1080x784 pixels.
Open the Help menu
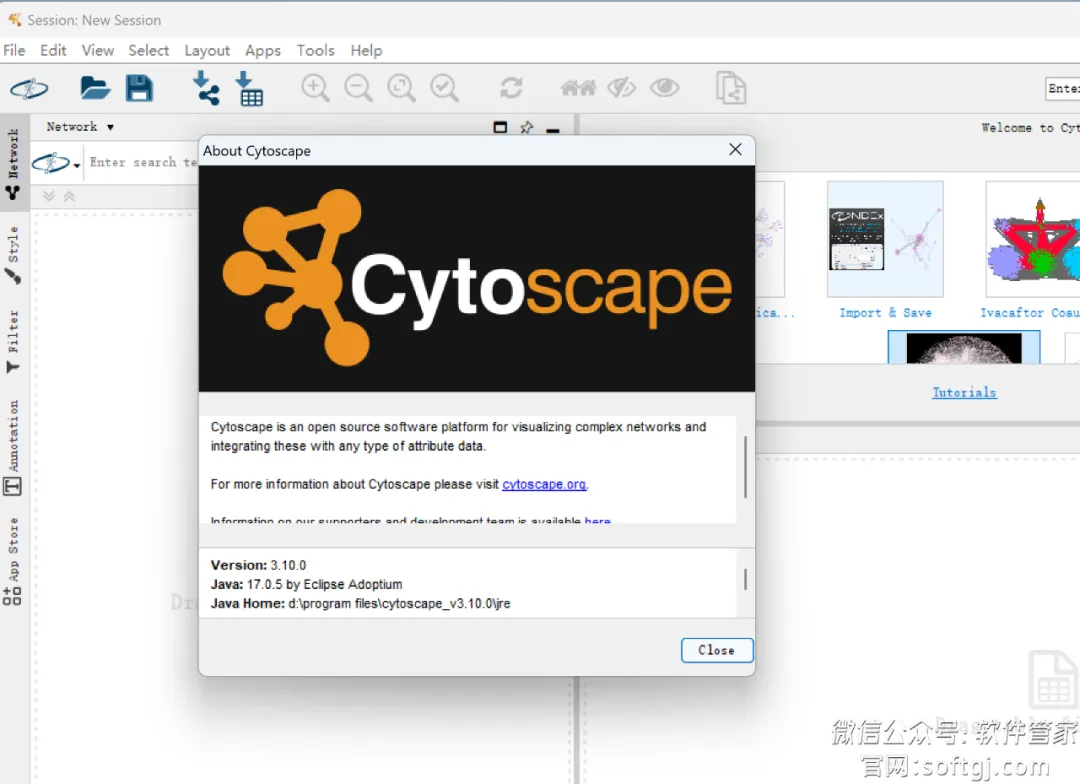point(366,50)
